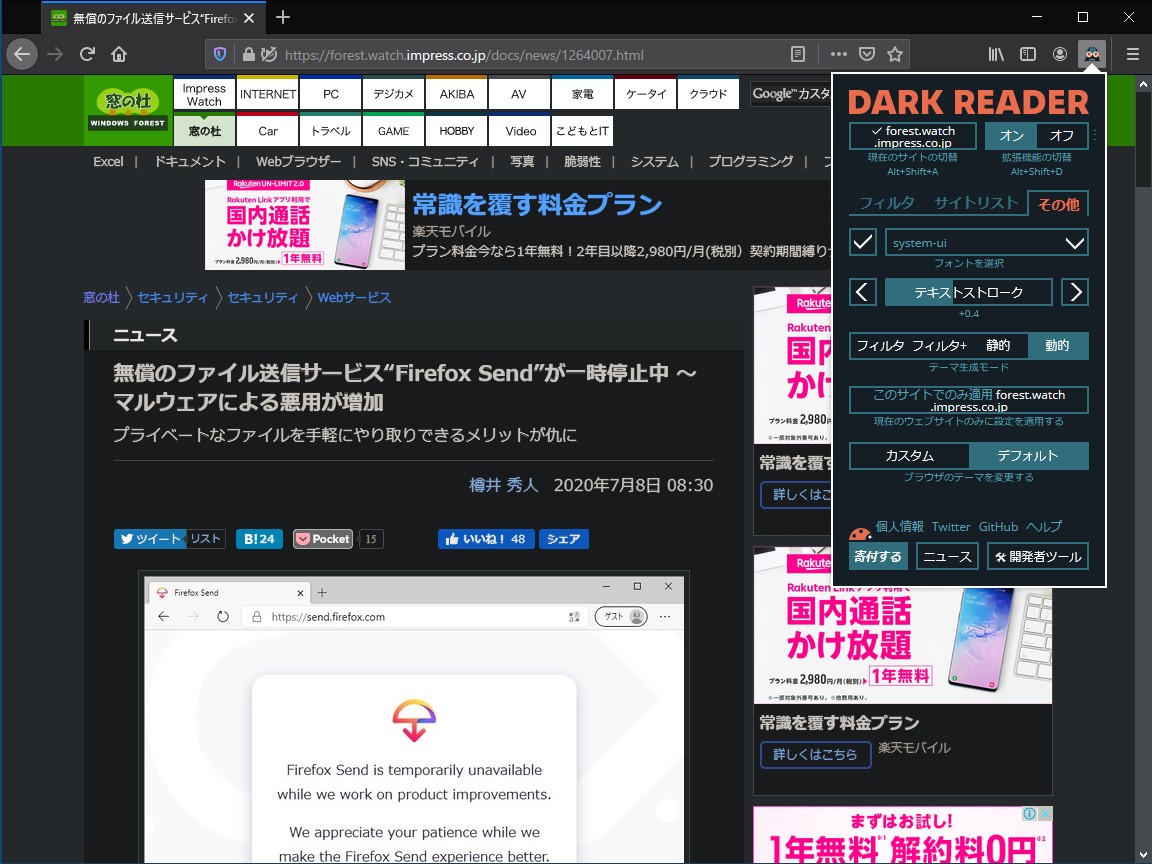Turn Dark Reader オフ

click(x=1060, y=135)
